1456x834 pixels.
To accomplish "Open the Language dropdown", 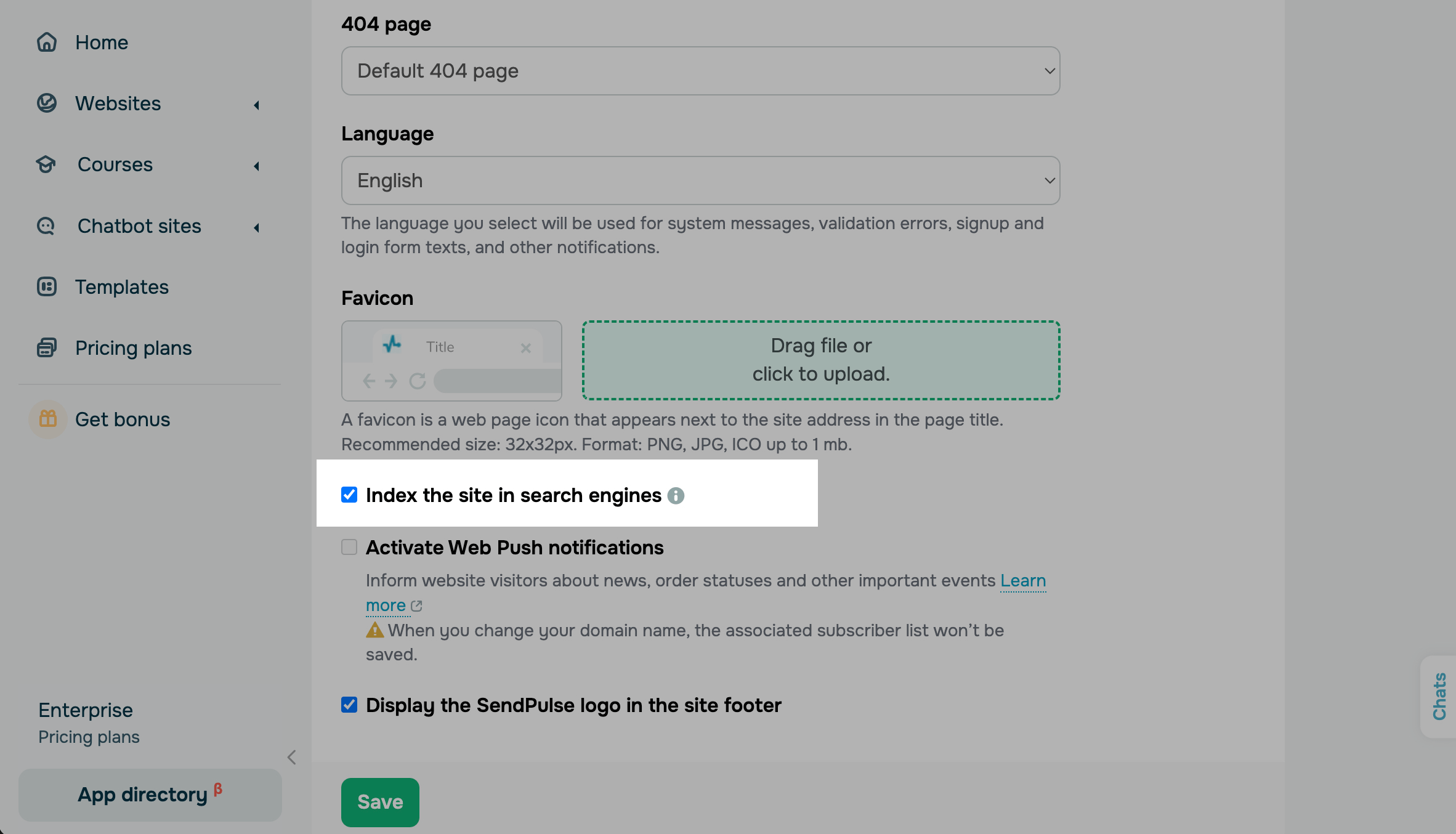I will pos(700,180).
